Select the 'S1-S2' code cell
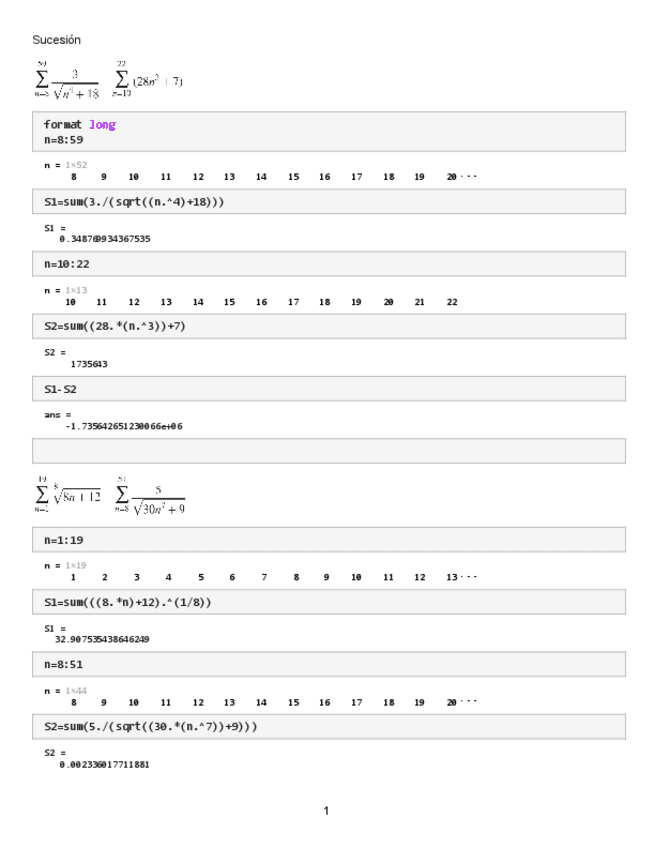 (59, 389)
